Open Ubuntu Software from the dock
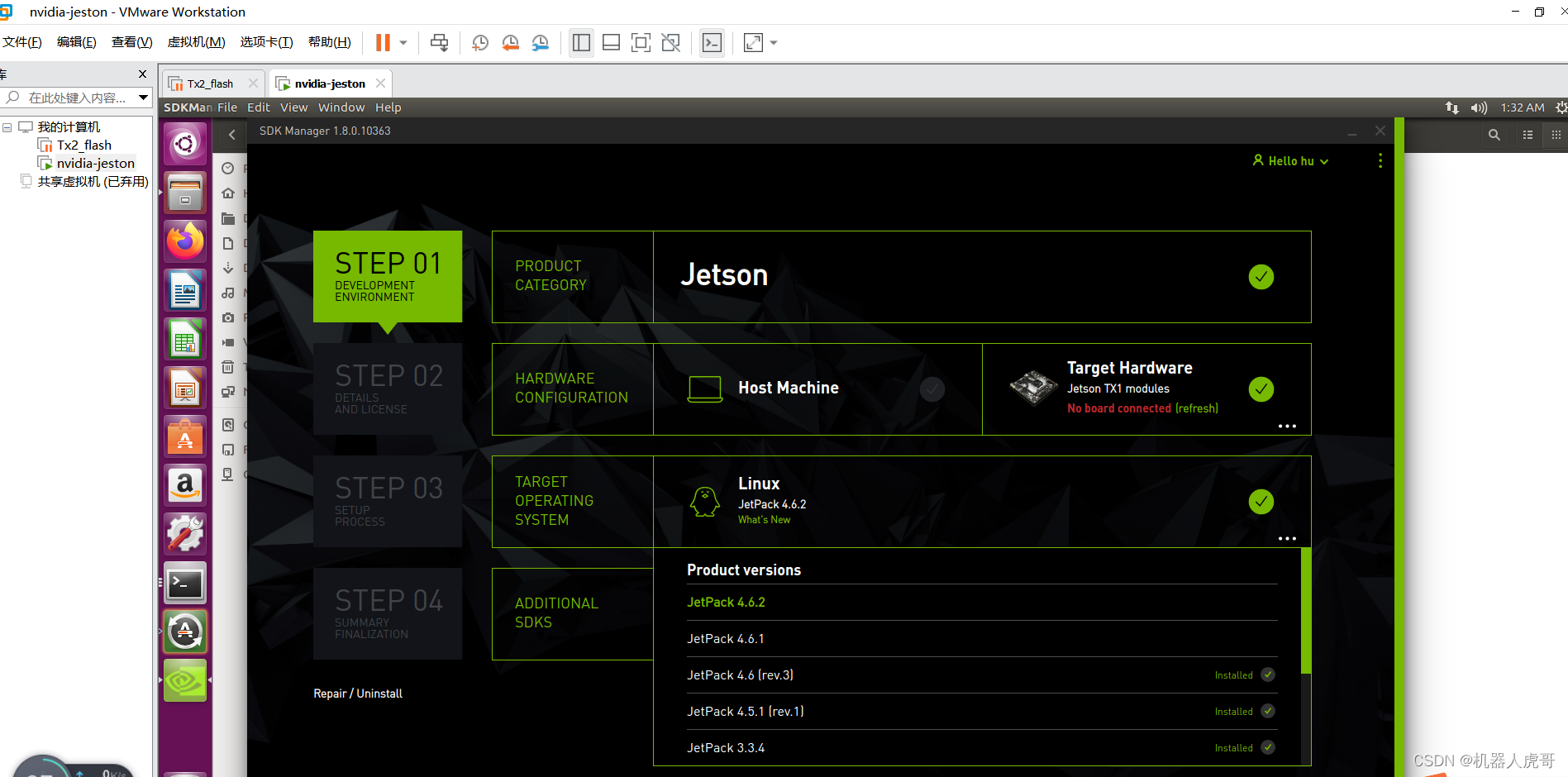 (x=184, y=437)
